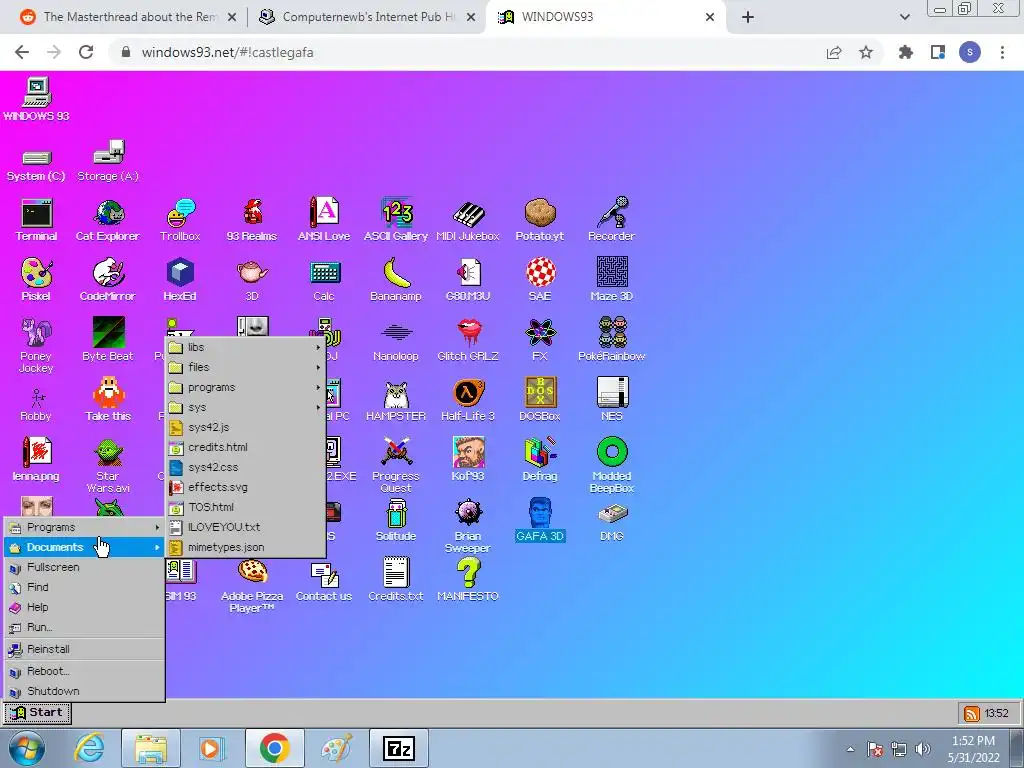
Task: Show hidden system tray icons arrow
Action: point(850,749)
